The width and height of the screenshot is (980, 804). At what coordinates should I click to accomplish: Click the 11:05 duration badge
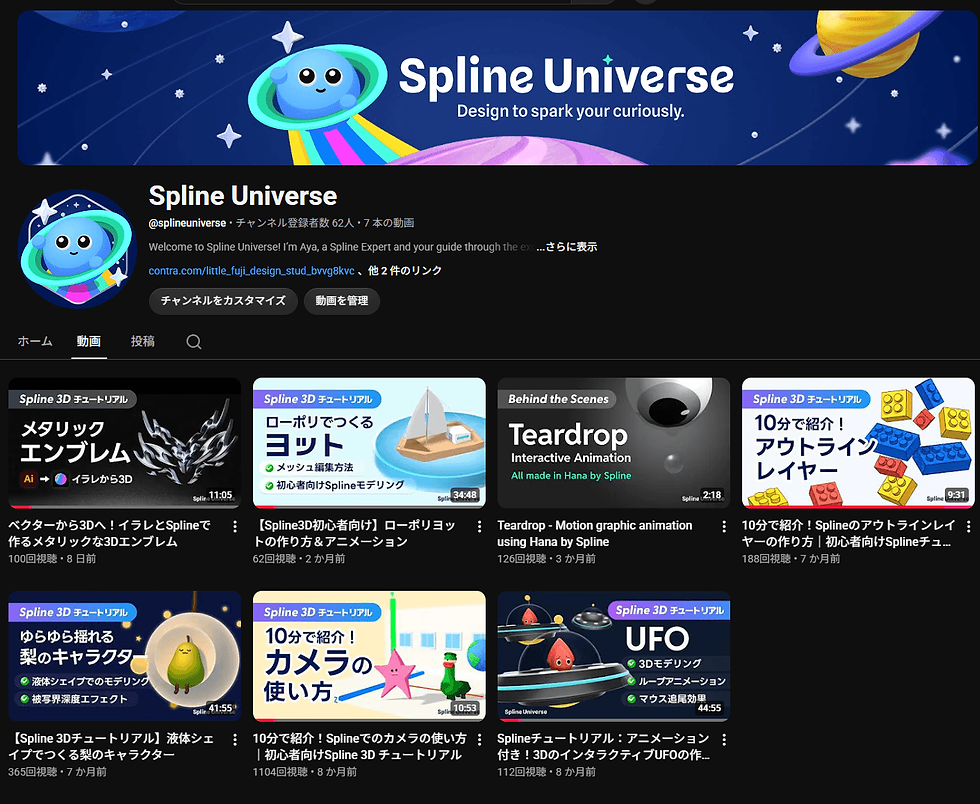click(x=220, y=495)
